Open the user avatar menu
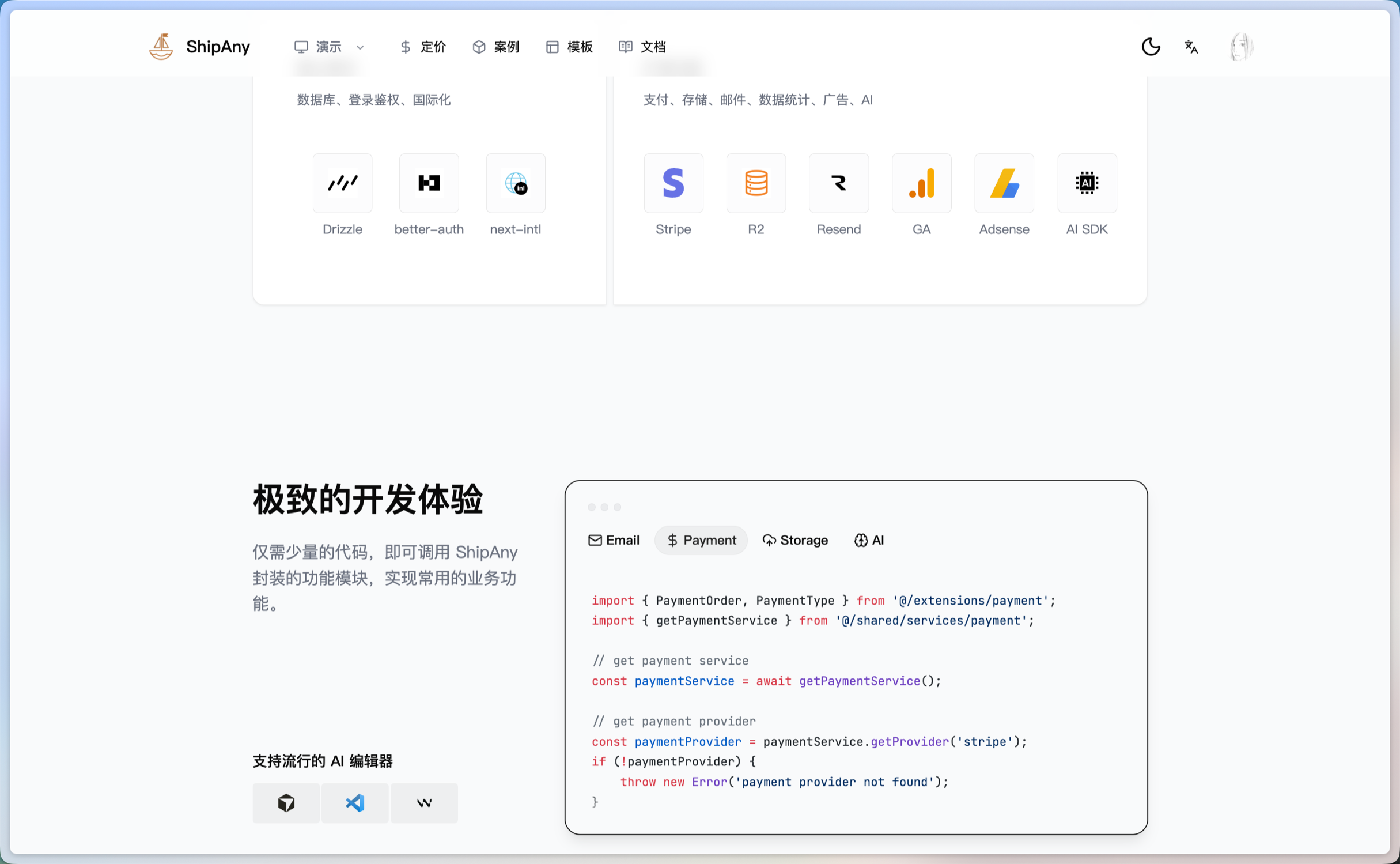1400x864 pixels. point(1241,47)
